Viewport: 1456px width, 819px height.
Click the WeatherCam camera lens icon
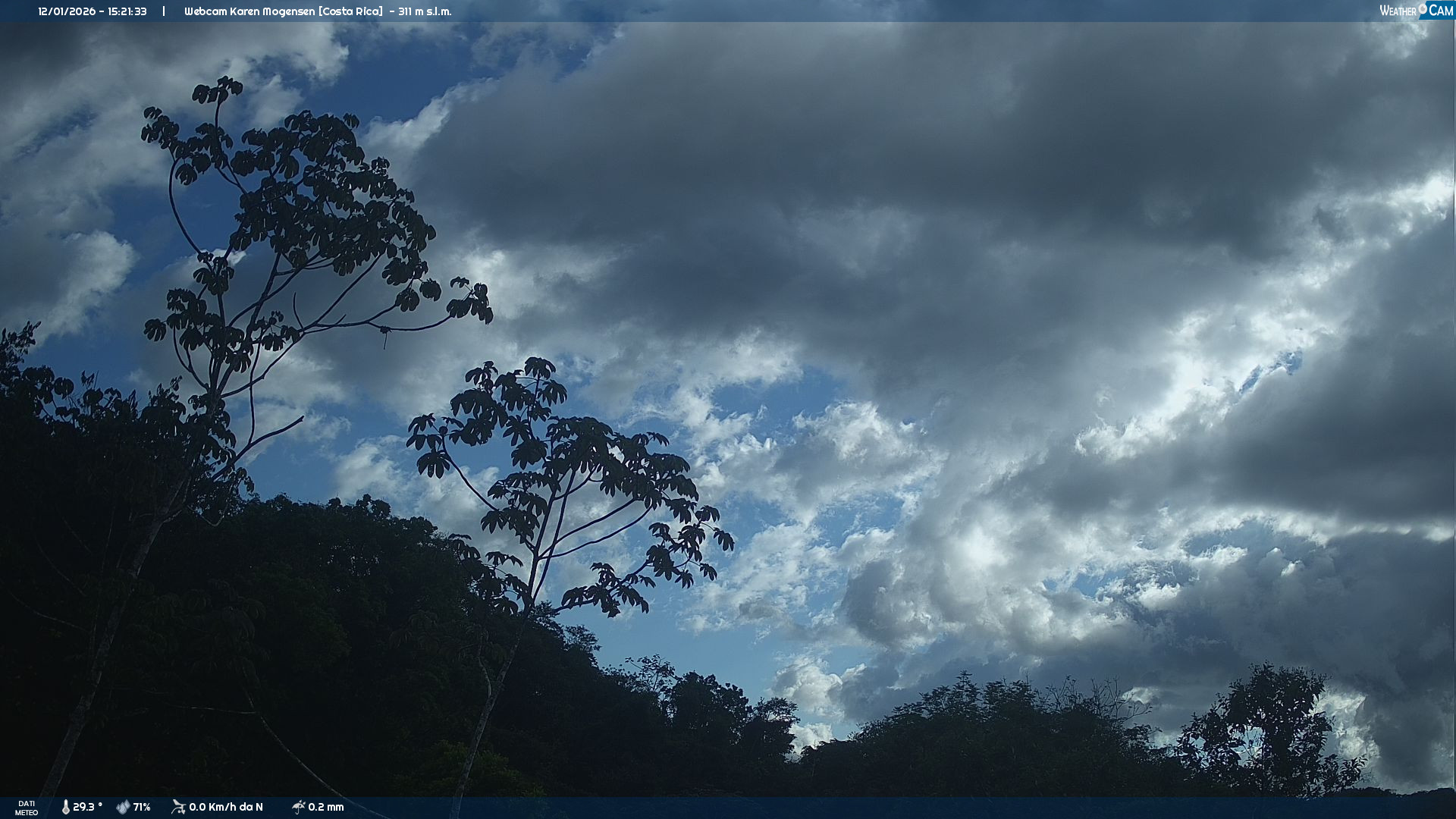[x=1423, y=8]
